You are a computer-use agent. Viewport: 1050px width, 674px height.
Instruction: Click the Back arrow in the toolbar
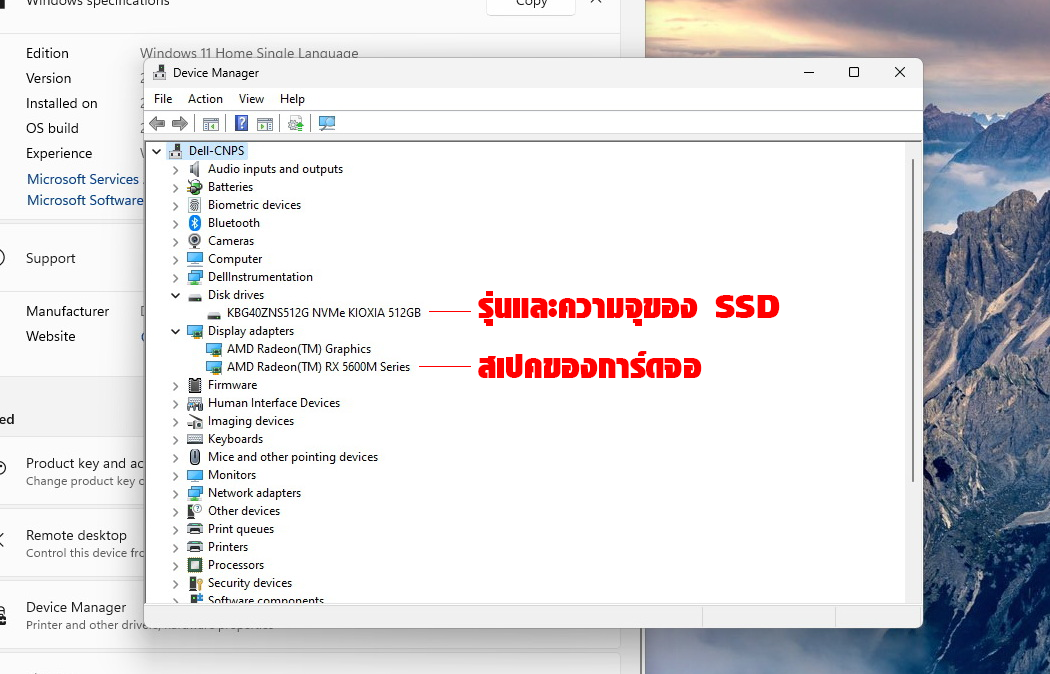pos(157,124)
